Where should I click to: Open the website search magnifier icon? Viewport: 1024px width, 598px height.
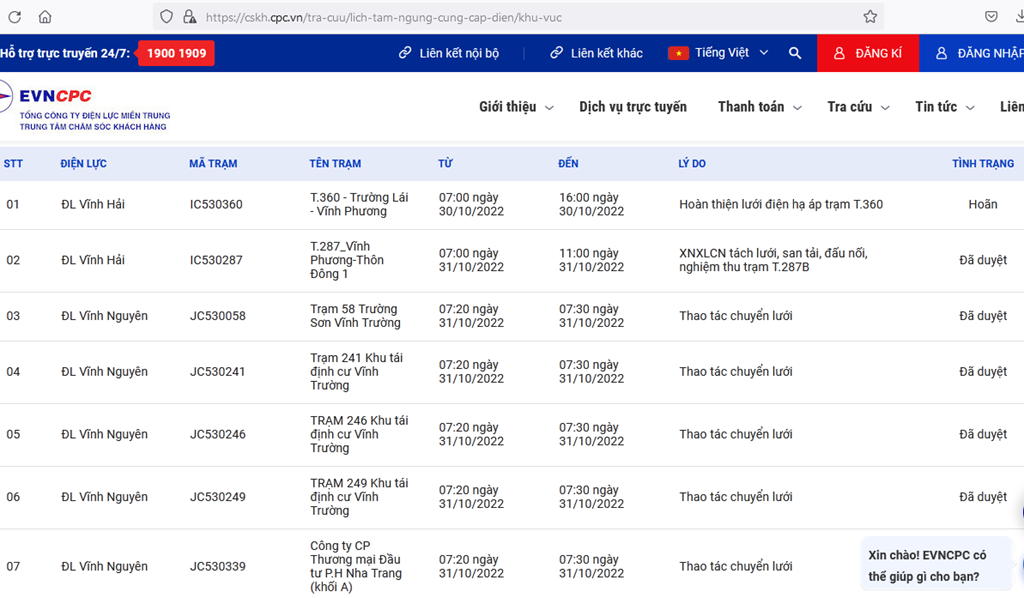coord(795,53)
